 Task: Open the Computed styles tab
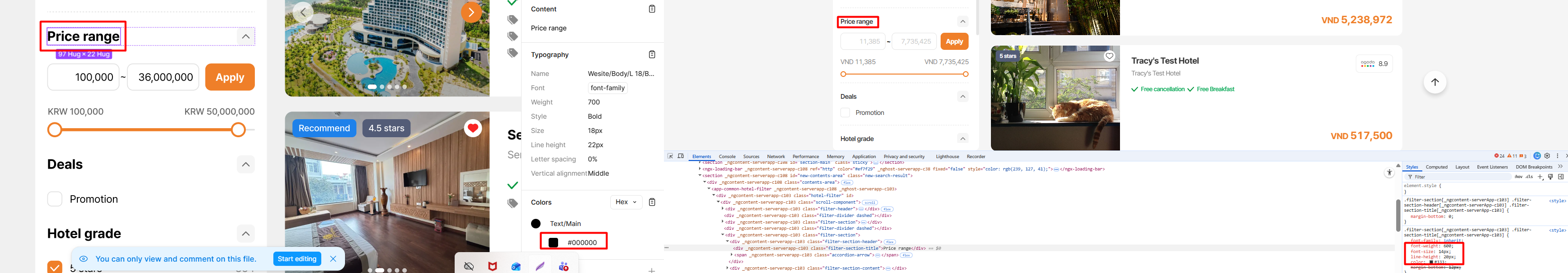click(1436, 167)
